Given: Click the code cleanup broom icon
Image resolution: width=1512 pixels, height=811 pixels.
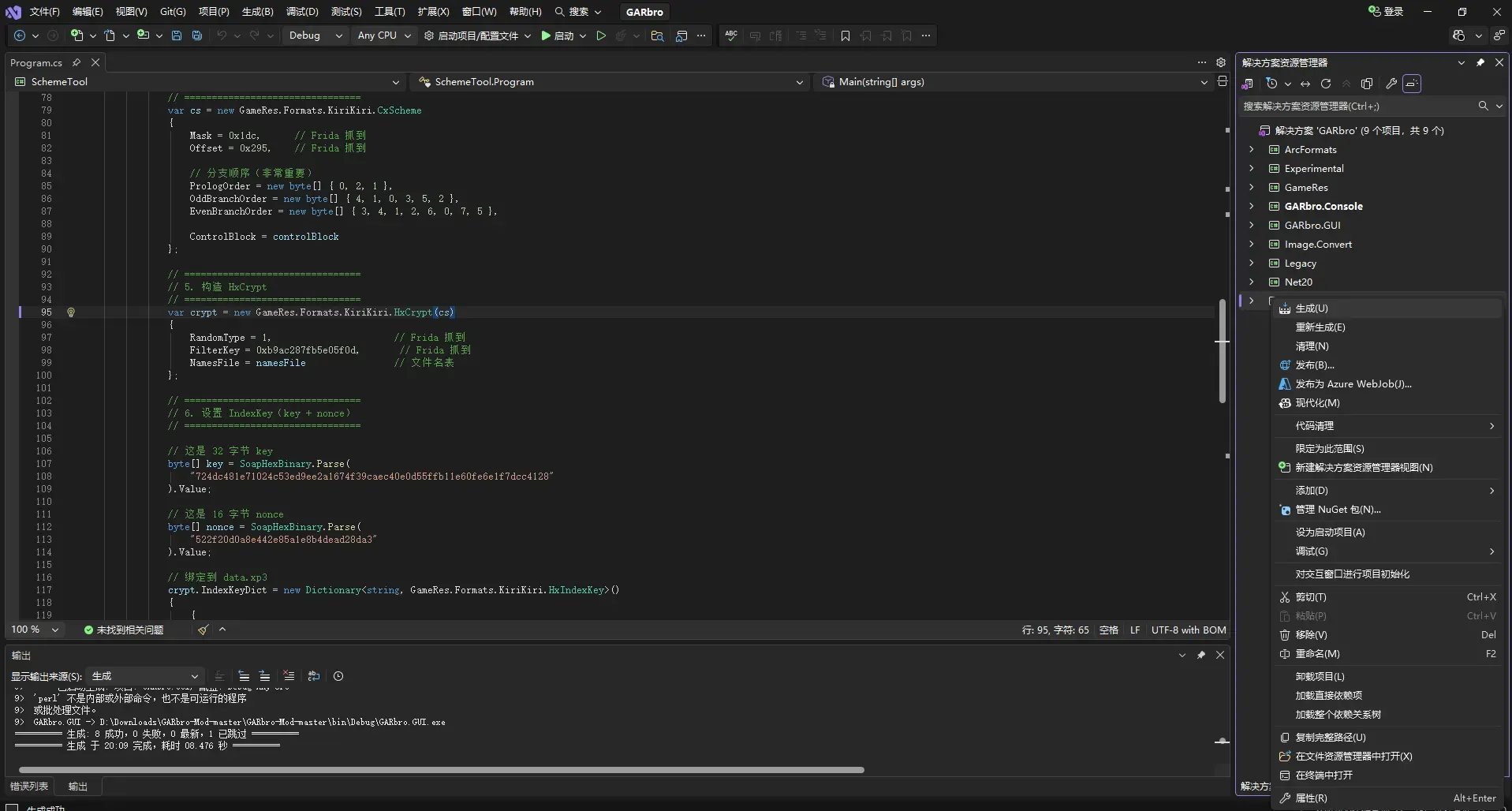Looking at the screenshot, I should pyautogui.click(x=203, y=630).
